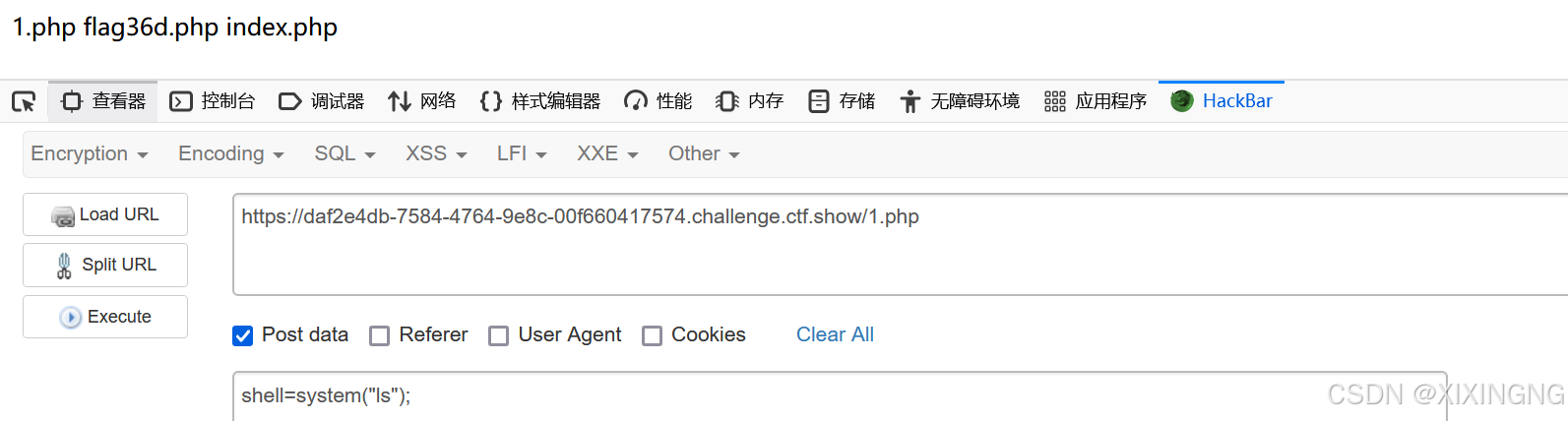Open the Storage (存储) panel
The width and height of the screenshot is (1568, 421).
click(842, 101)
